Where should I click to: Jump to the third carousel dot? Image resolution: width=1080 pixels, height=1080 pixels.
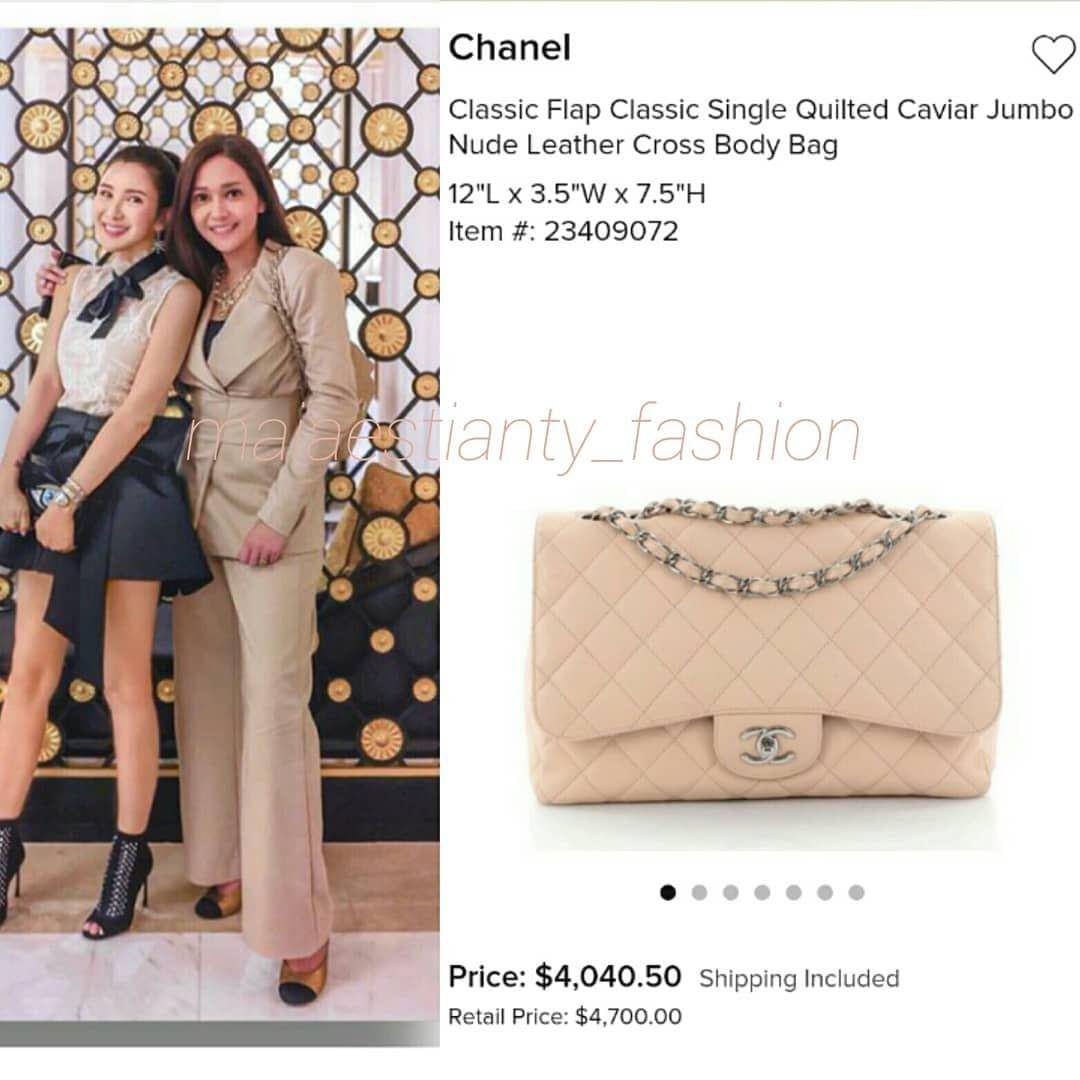tap(731, 893)
